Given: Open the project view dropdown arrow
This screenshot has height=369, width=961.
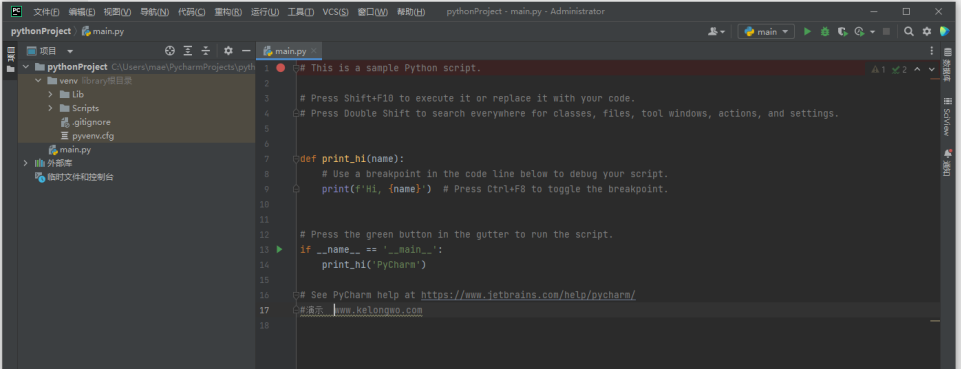Looking at the screenshot, I should click(x=70, y=51).
